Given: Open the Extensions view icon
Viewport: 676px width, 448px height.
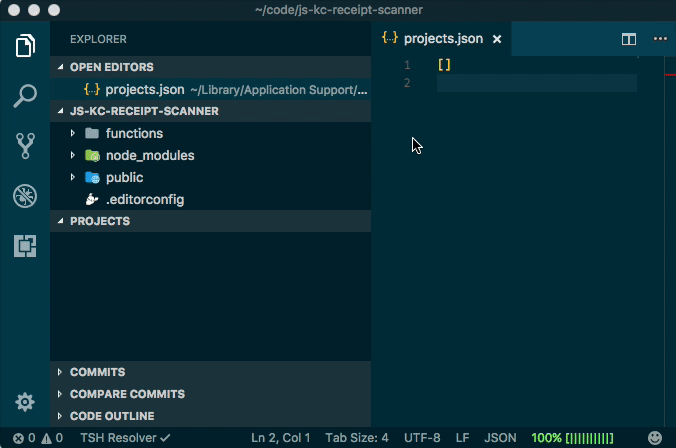Looking at the screenshot, I should click(25, 246).
